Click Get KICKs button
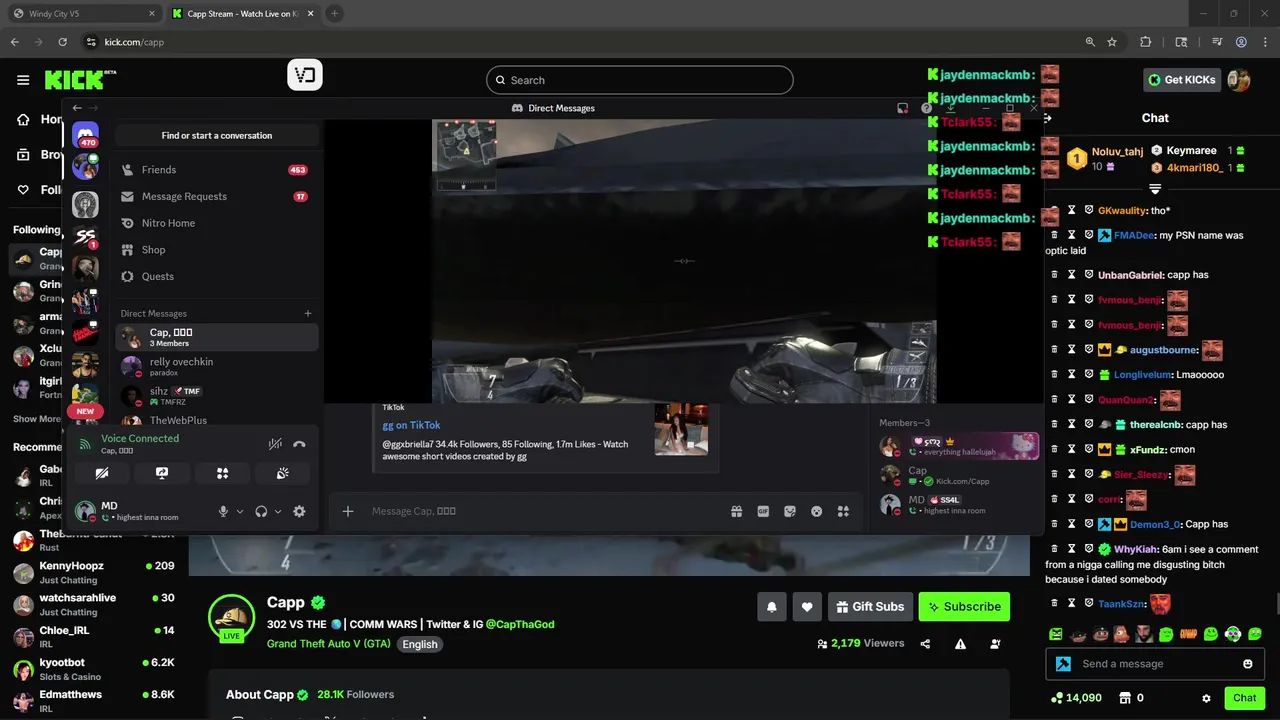This screenshot has height=720, width=1280. 1182,80
